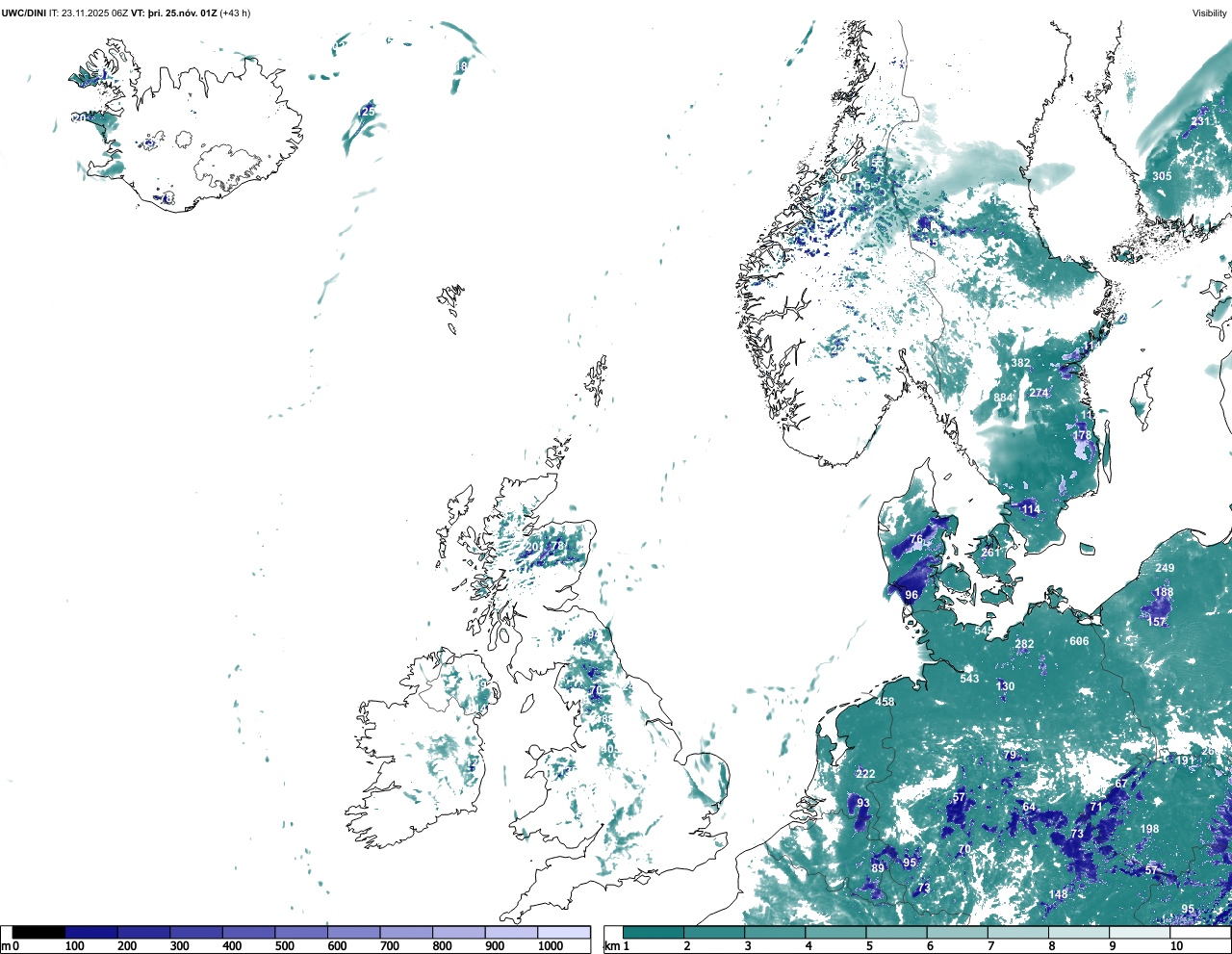Click the '(+43 h)' forecast offset text
This screenshot has height=954, width=1232.
[x=236, y=13]
